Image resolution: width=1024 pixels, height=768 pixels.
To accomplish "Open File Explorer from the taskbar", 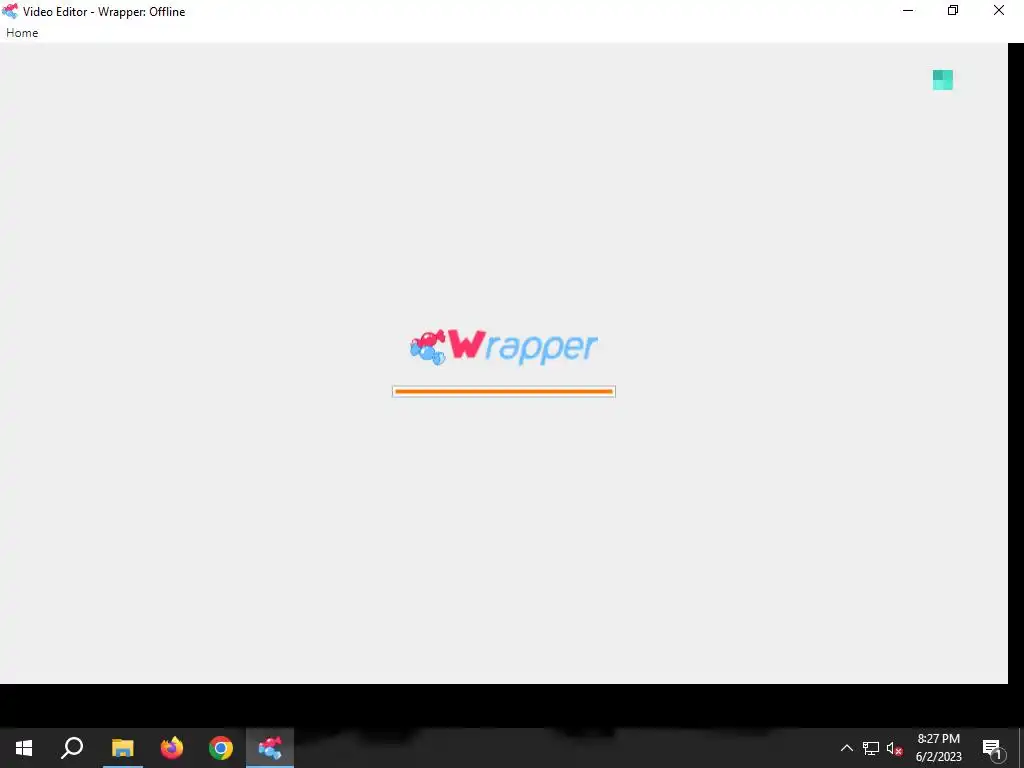I will pos(122,748).
